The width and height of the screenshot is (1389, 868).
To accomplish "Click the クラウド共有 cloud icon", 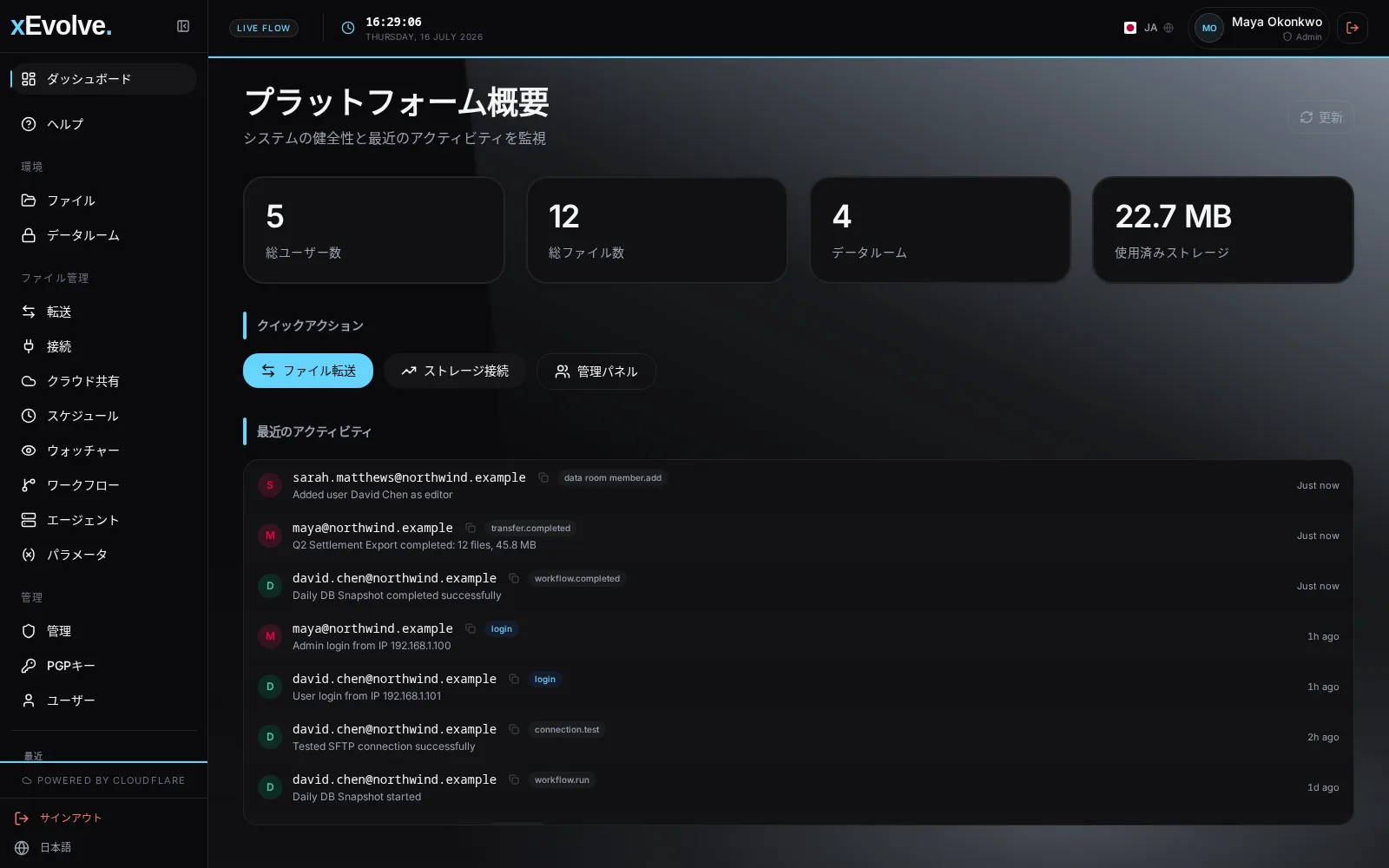I will tap(29, 381).
